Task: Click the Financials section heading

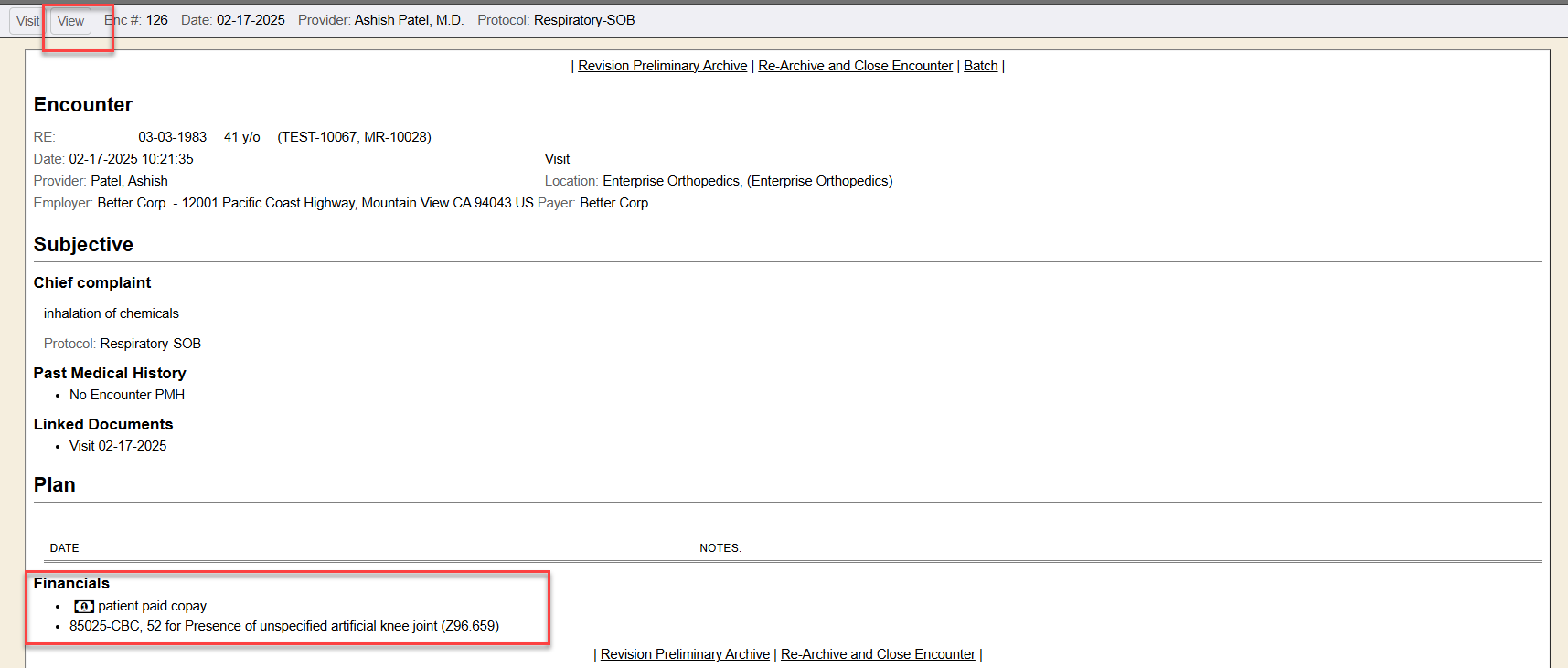Action: [x=71, y=583]
